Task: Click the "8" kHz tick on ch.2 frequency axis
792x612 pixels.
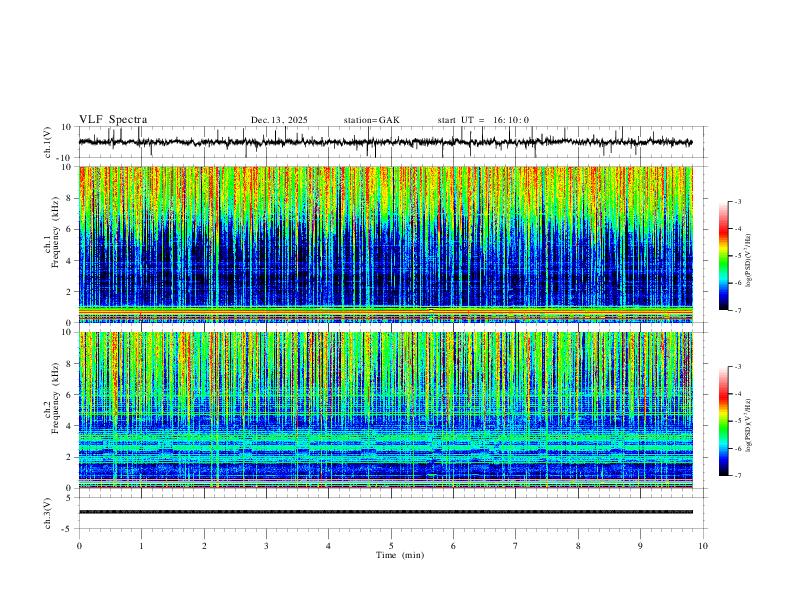Action: 70,364
